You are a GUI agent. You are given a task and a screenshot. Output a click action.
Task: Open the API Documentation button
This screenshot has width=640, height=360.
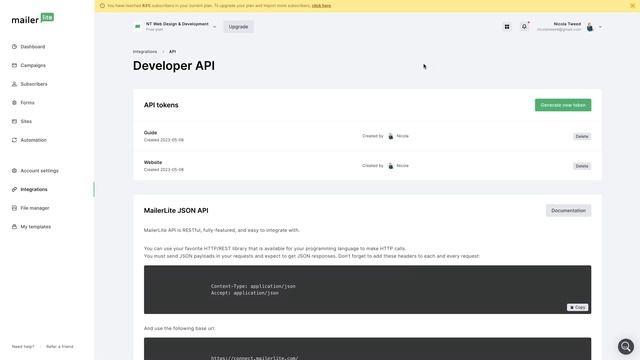point(568,211)
